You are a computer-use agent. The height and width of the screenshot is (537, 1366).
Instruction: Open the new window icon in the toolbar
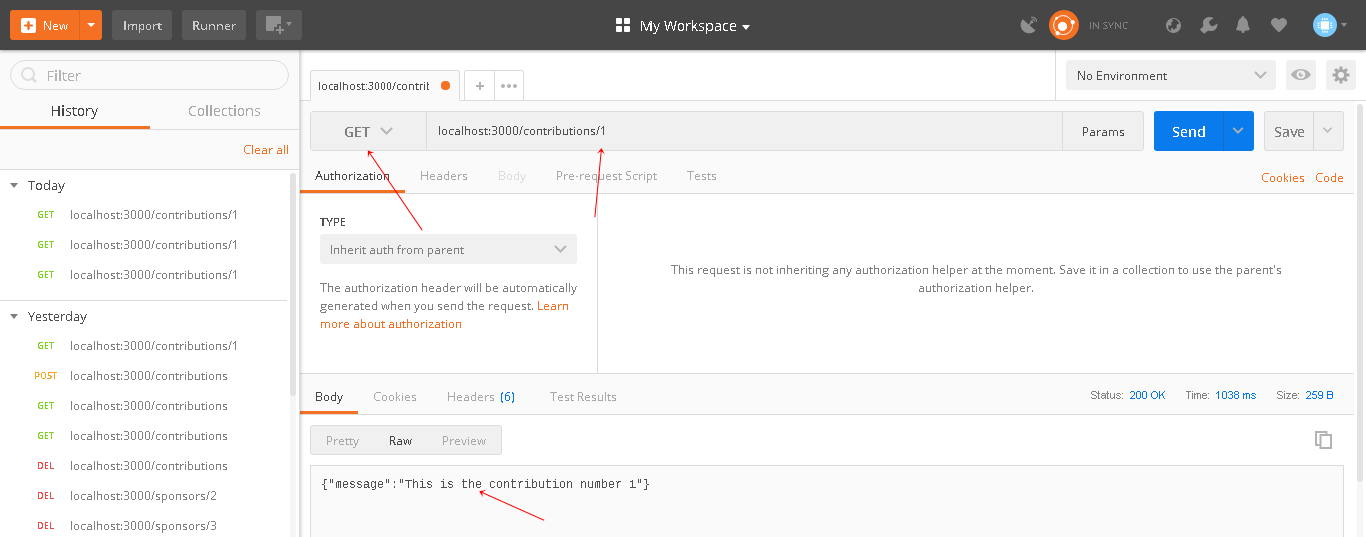point(279,25)
